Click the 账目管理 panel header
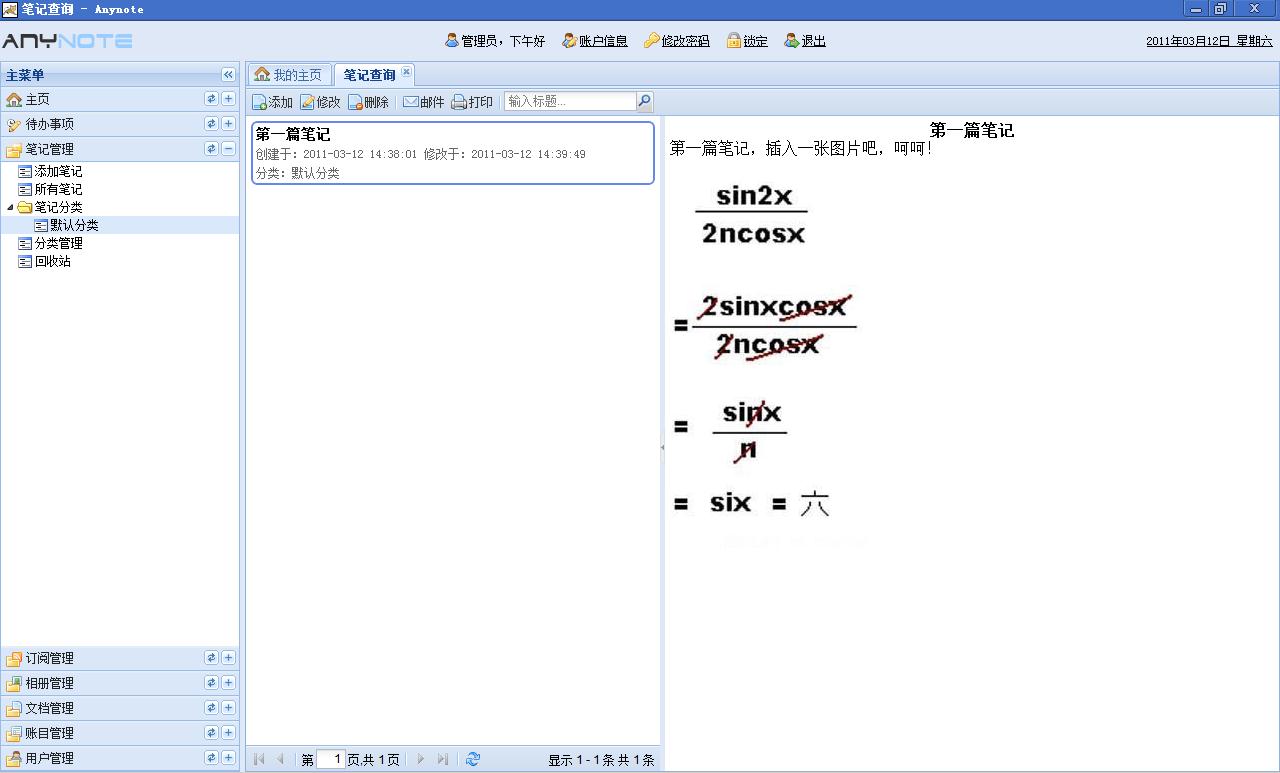Viewport: 1280px width, 773px height. click(120, 733)
